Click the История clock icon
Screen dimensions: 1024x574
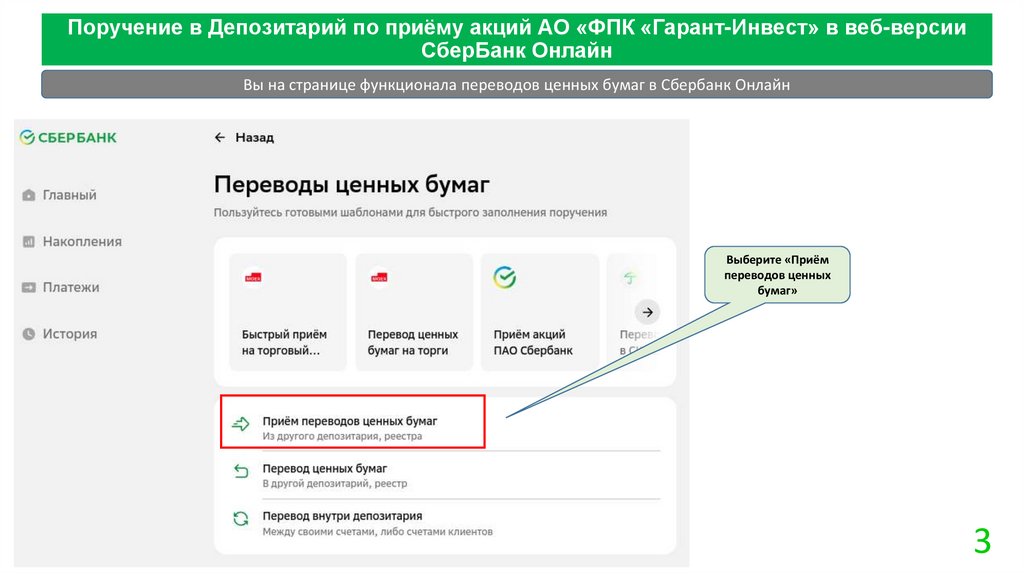tap(29, 334)
